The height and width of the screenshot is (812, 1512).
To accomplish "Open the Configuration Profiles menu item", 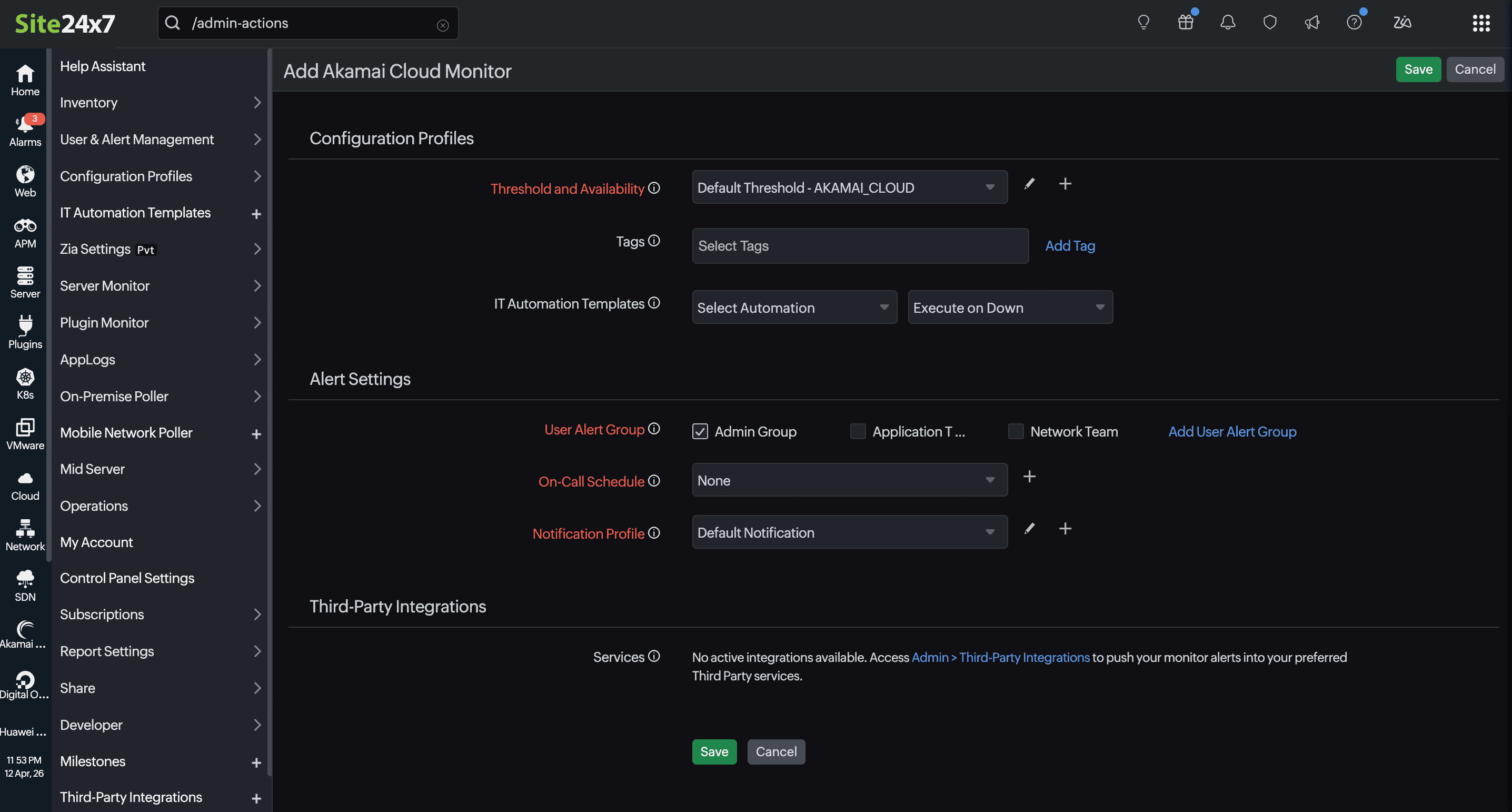I will click(126, 175).
